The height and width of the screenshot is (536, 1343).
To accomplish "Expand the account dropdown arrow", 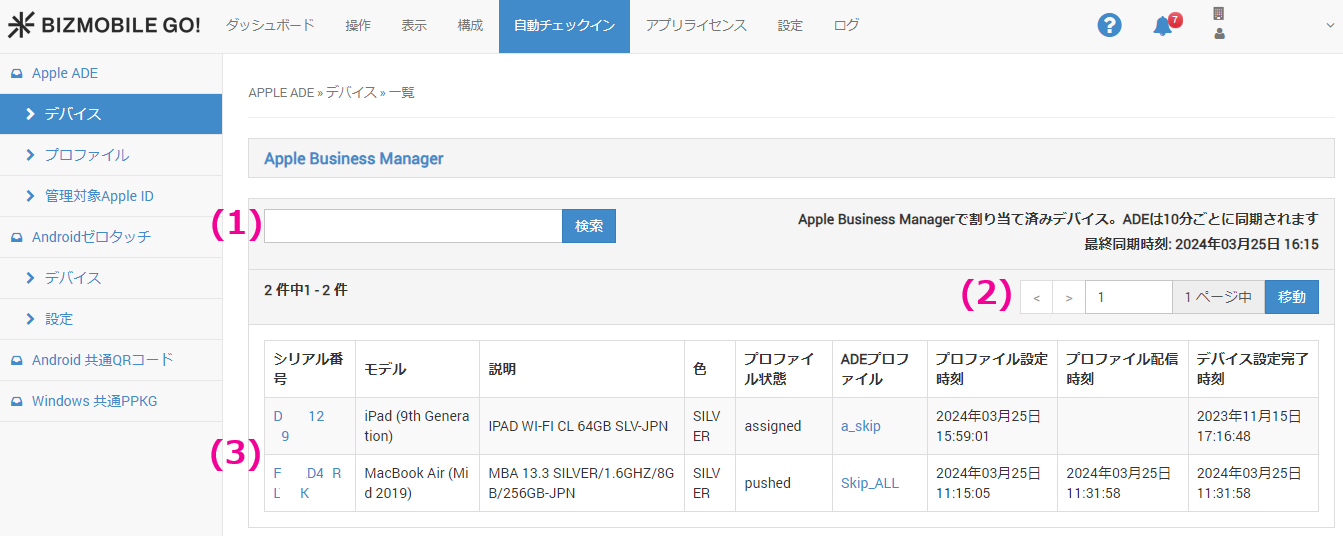I will pyautogui.click(x=1330, y=26).
